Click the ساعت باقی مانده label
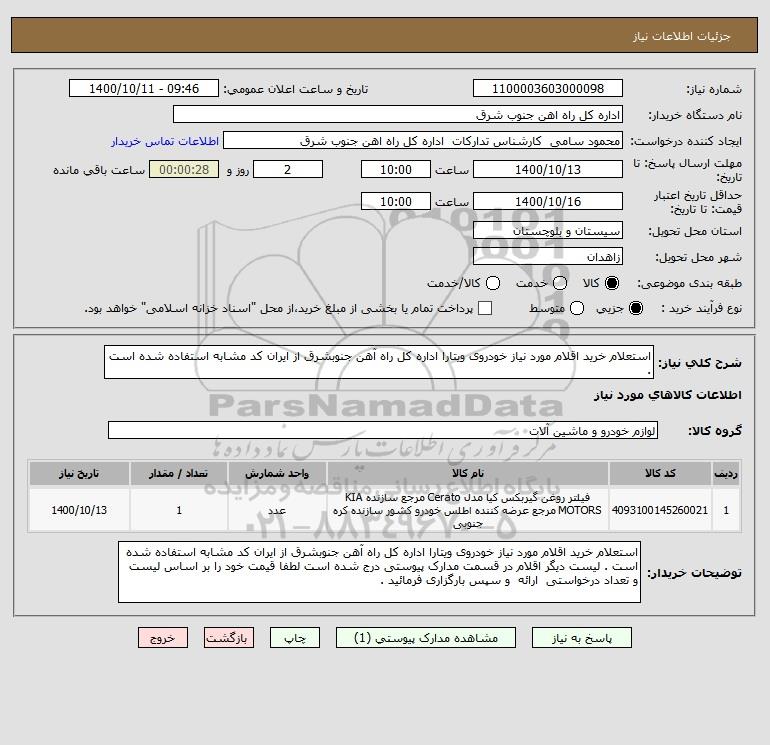The height and width of the screenshot is (745, 770). pos(99,170)
